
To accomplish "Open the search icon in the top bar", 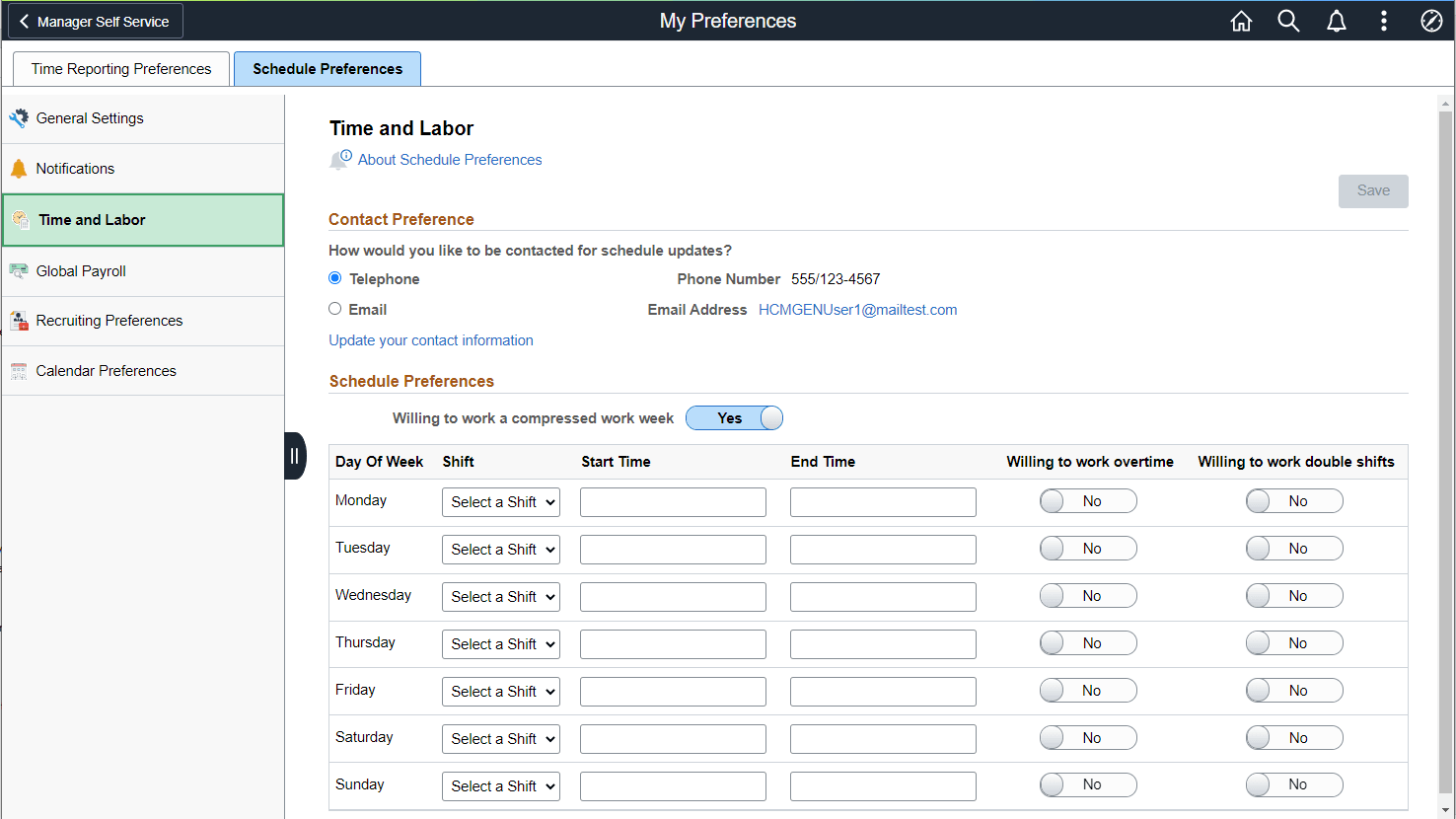I will point(1288,20).
